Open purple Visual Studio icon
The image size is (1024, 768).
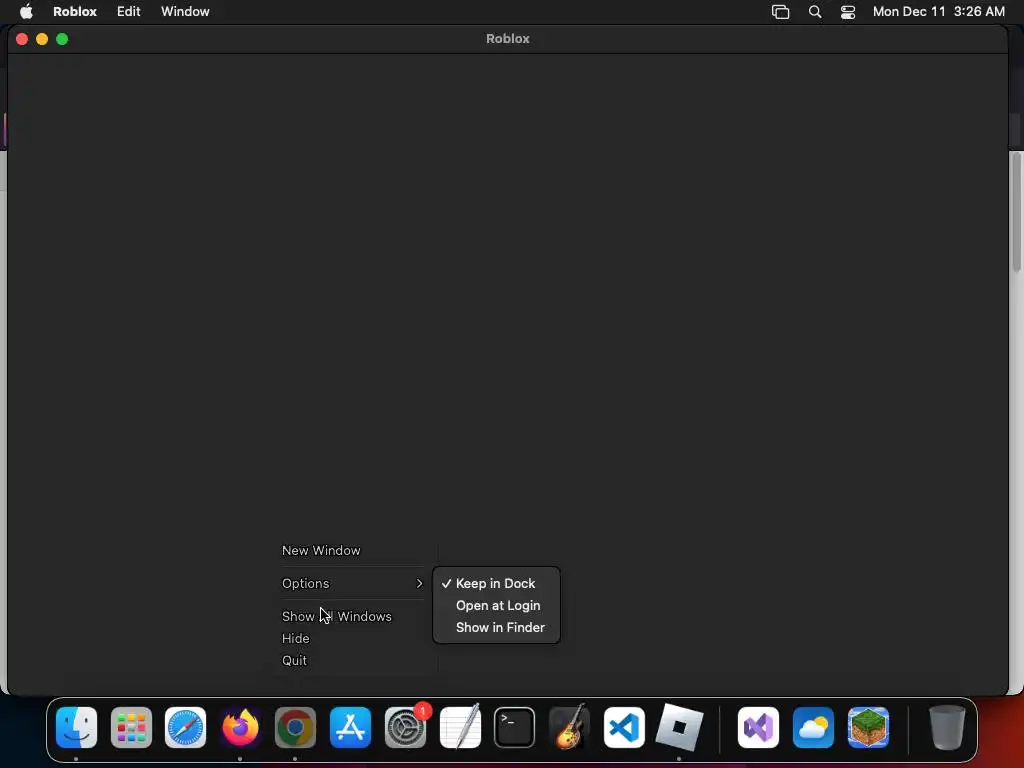pos(758,727)
